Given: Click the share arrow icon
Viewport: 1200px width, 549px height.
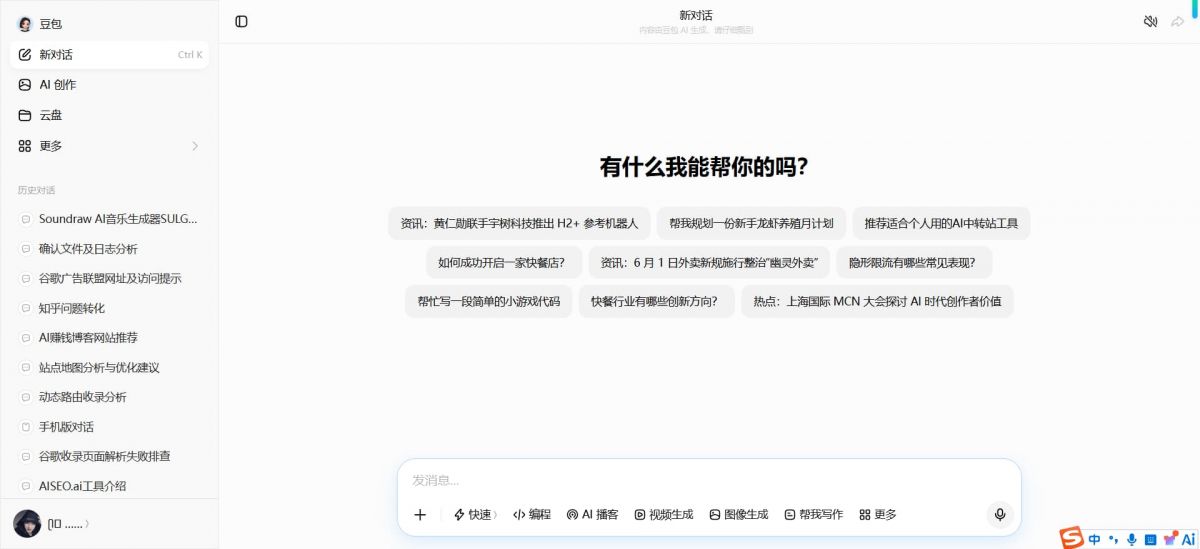Looking at the screenshot, I should [x=1177, y=21].
